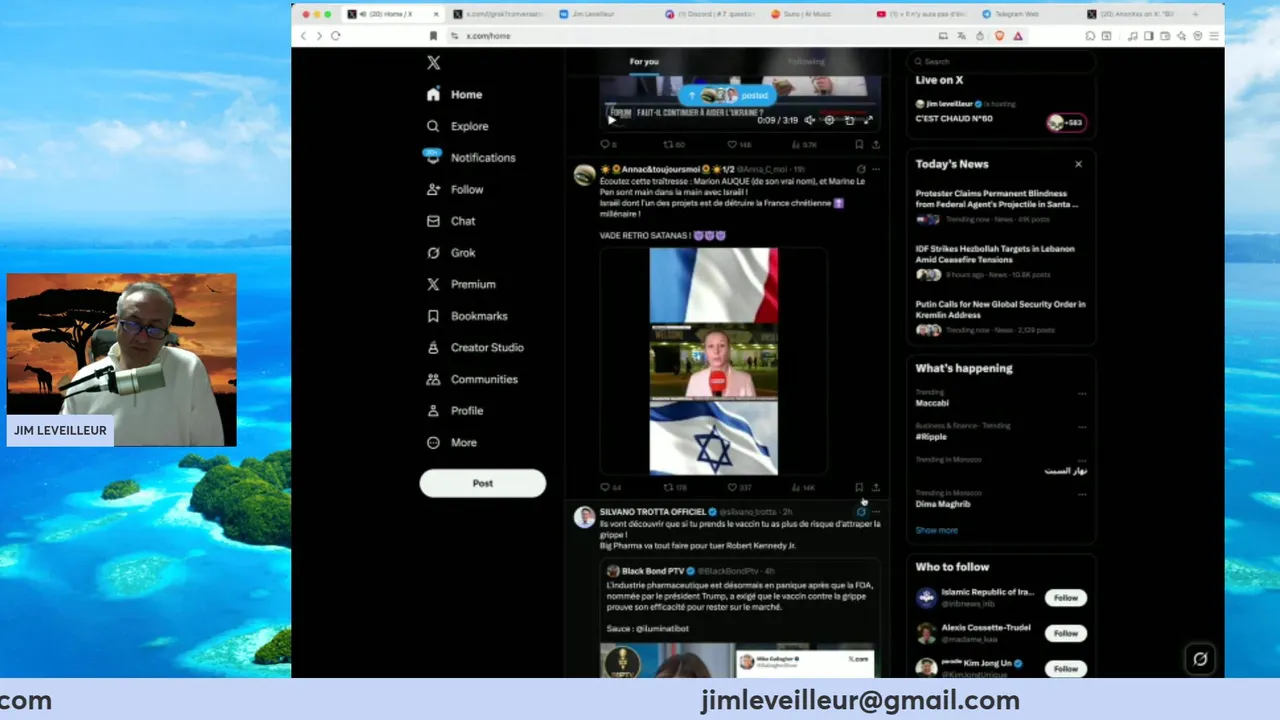Open video settings gear icon
The width and height of the screenshot is (1280, 720).
(x=829, y=120)
